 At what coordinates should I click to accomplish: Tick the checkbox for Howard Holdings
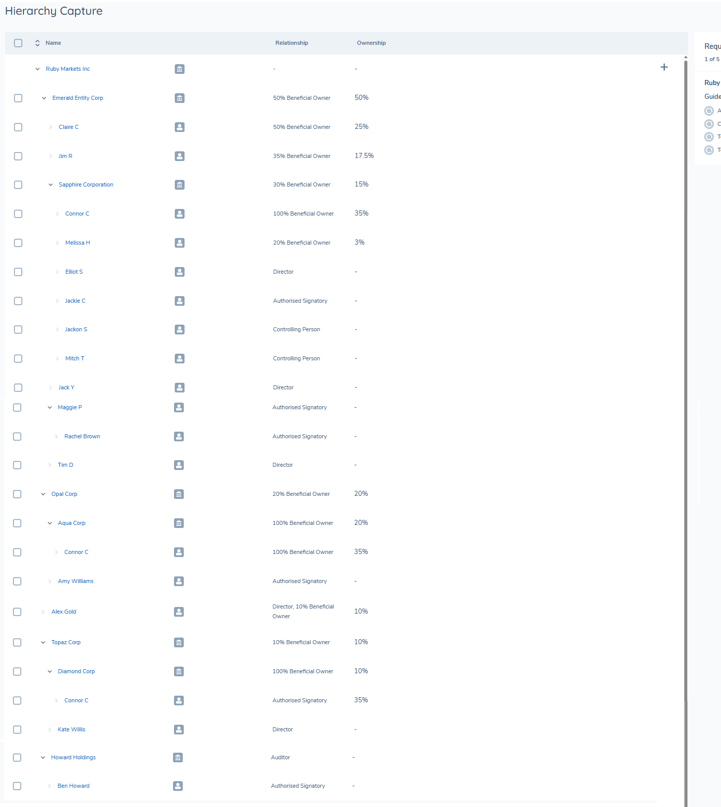pyautogui.click(x=17, y=758)
